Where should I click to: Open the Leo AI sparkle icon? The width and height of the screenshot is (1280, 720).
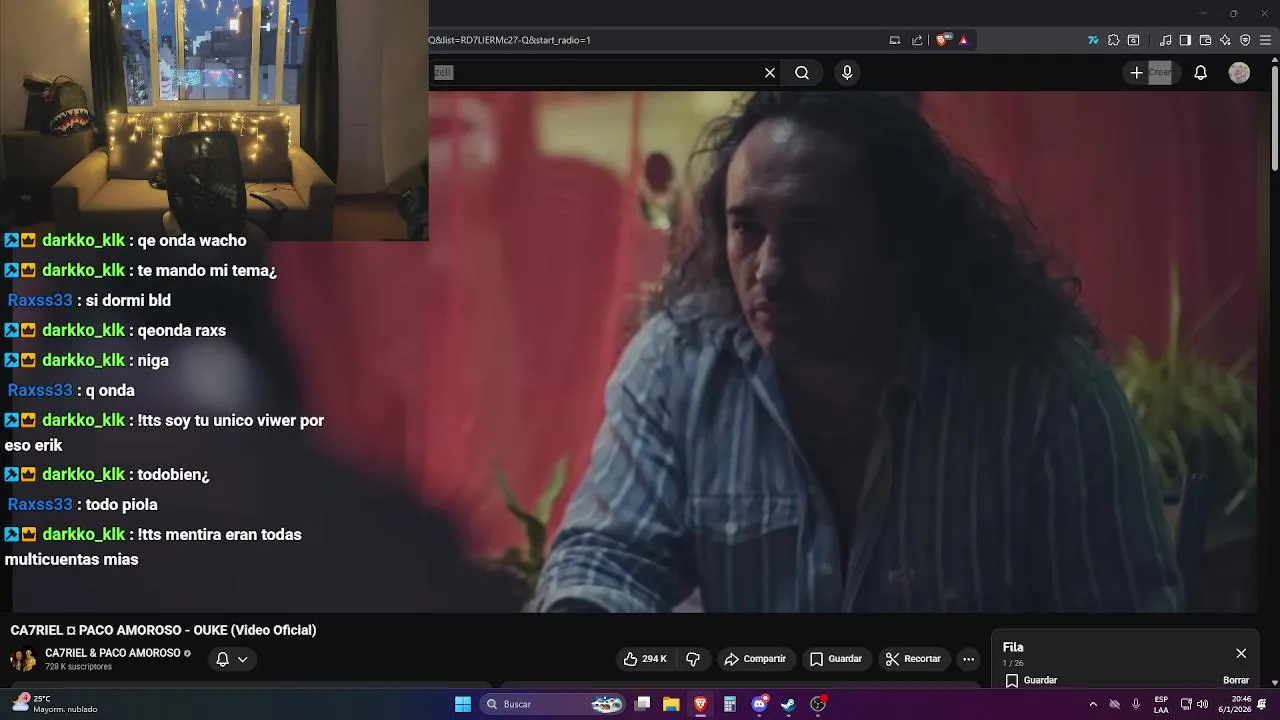pos(1225,40)
